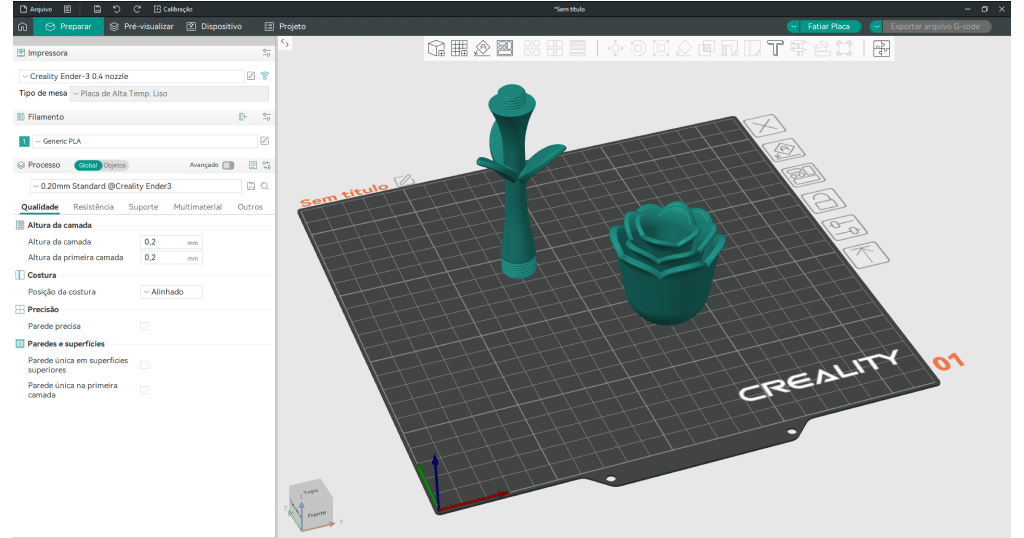The height and width of the screenshot is (538, 1024).
Task: Collapse the sidebar with arrow icon
Action: [x=285, y=43]
